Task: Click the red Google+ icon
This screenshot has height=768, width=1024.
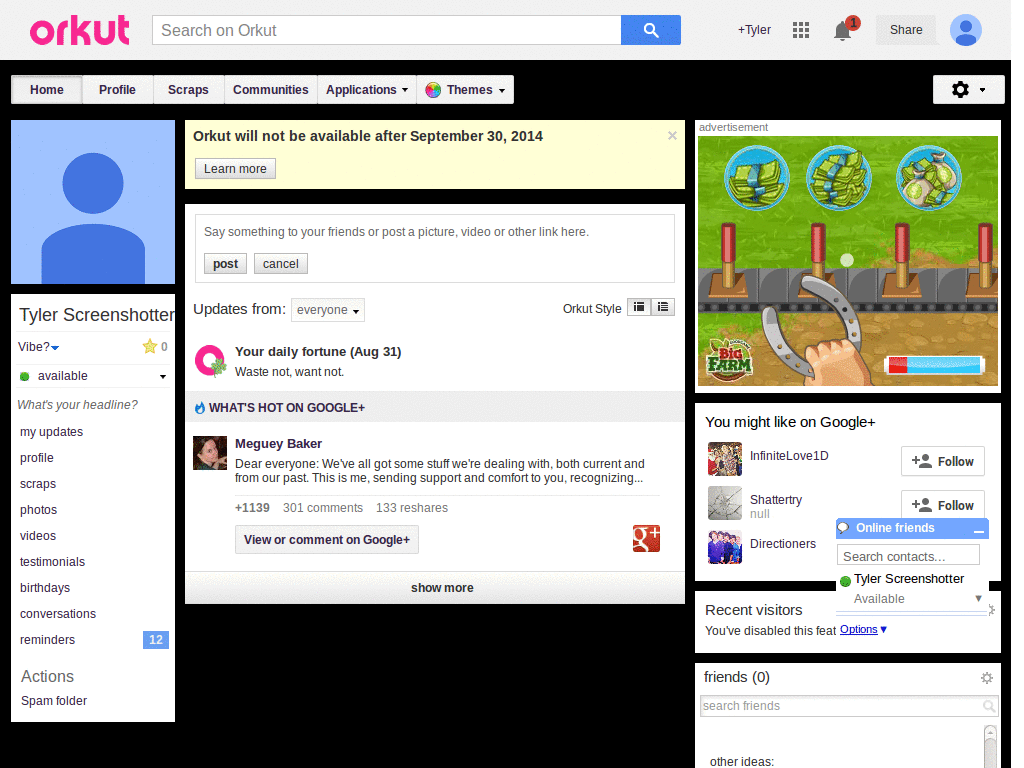Action: 646,539
